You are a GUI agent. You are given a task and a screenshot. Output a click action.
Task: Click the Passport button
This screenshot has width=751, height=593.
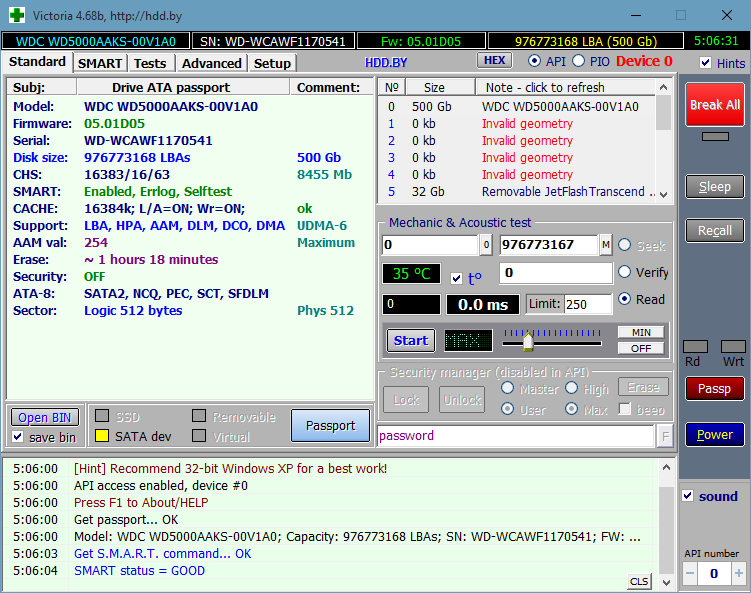click(x=330, y=425)
